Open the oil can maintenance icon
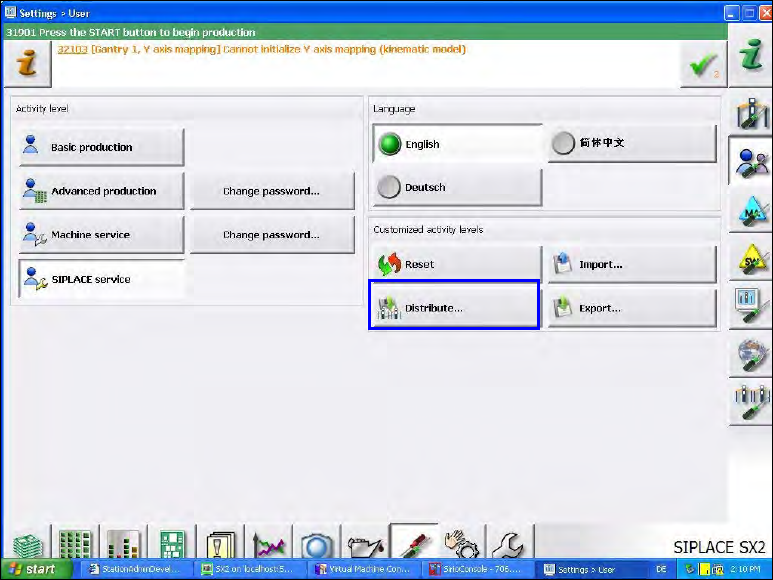 point(365,543)
